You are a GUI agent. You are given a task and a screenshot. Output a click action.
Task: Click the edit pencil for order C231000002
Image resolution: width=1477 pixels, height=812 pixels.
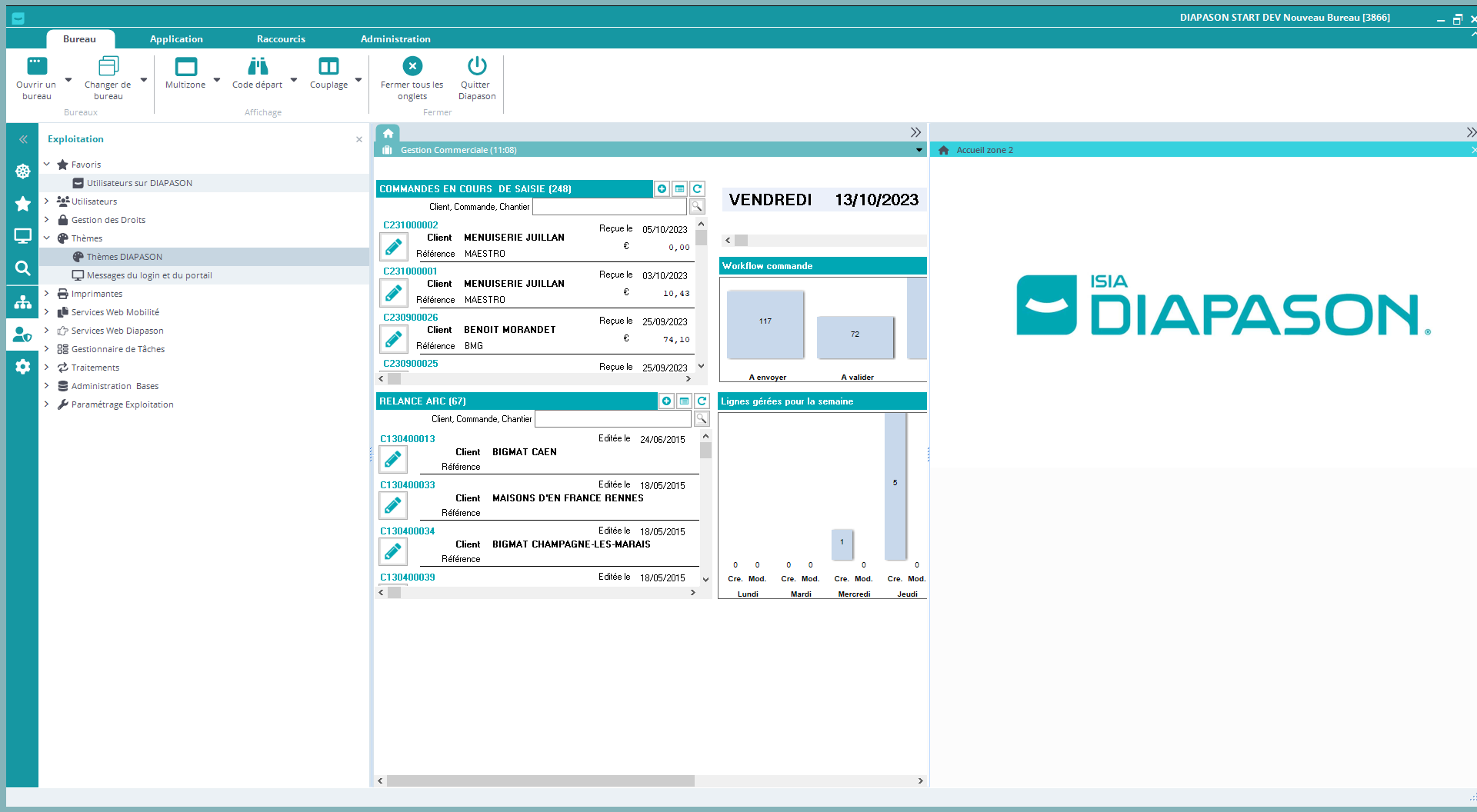[x=394, y=247]
